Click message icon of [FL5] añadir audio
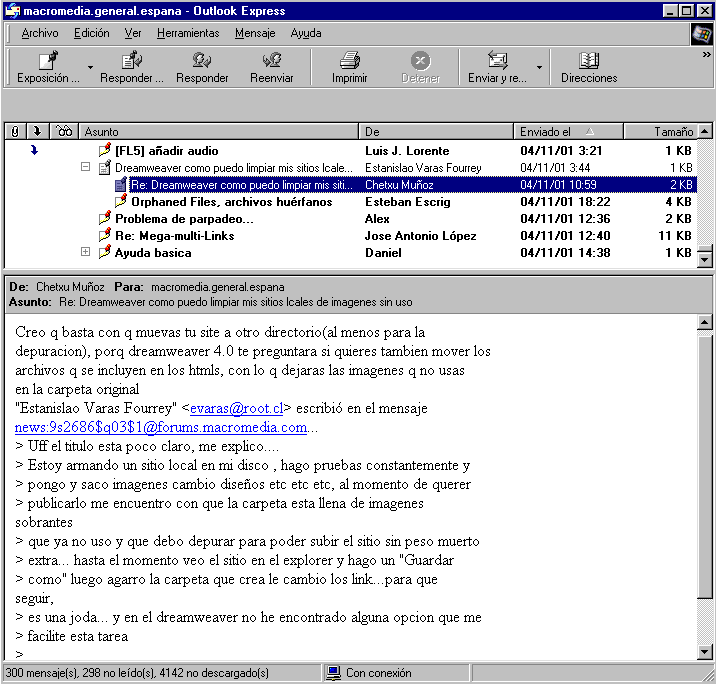Image resolution: width=716 pixels, height=684 pixels. click(x=105, y=150)
